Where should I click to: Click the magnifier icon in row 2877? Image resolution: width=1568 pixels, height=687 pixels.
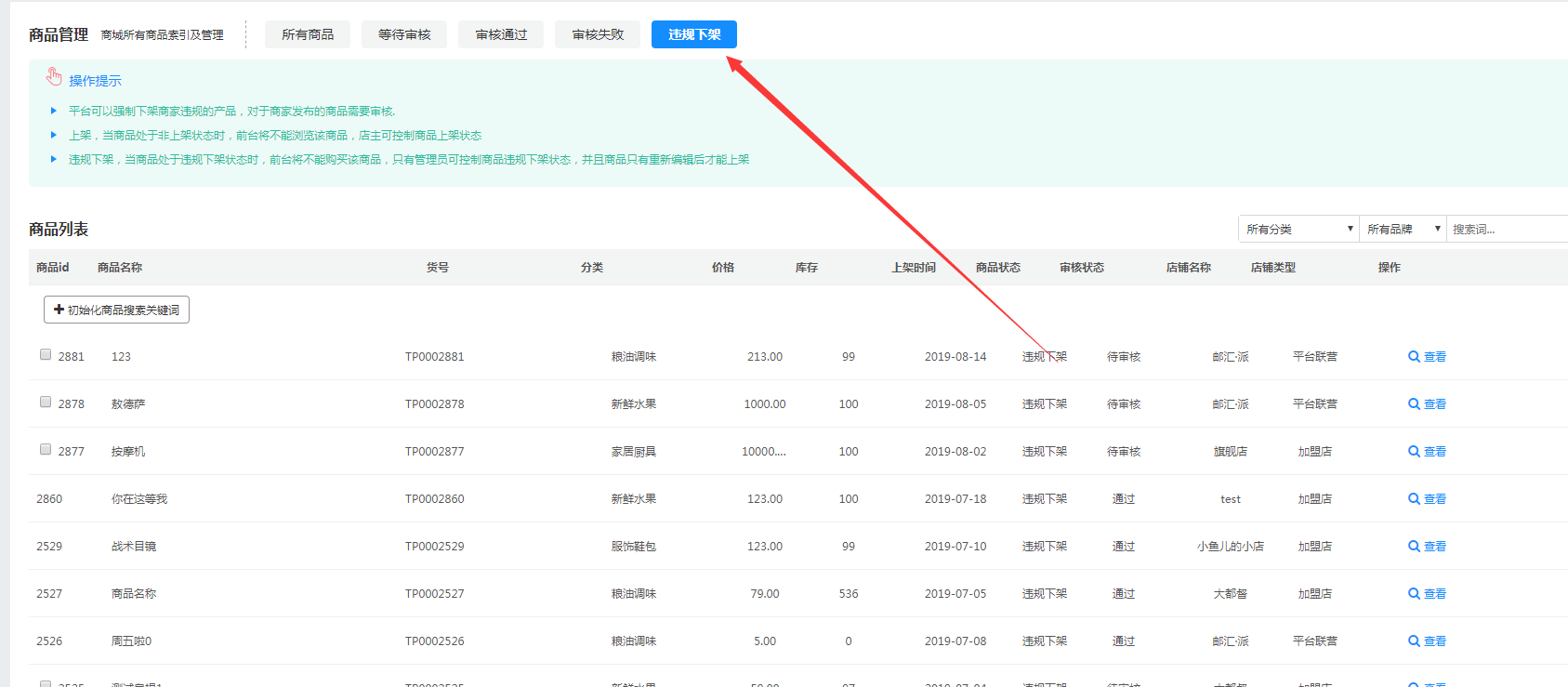tap(1414, 452)
